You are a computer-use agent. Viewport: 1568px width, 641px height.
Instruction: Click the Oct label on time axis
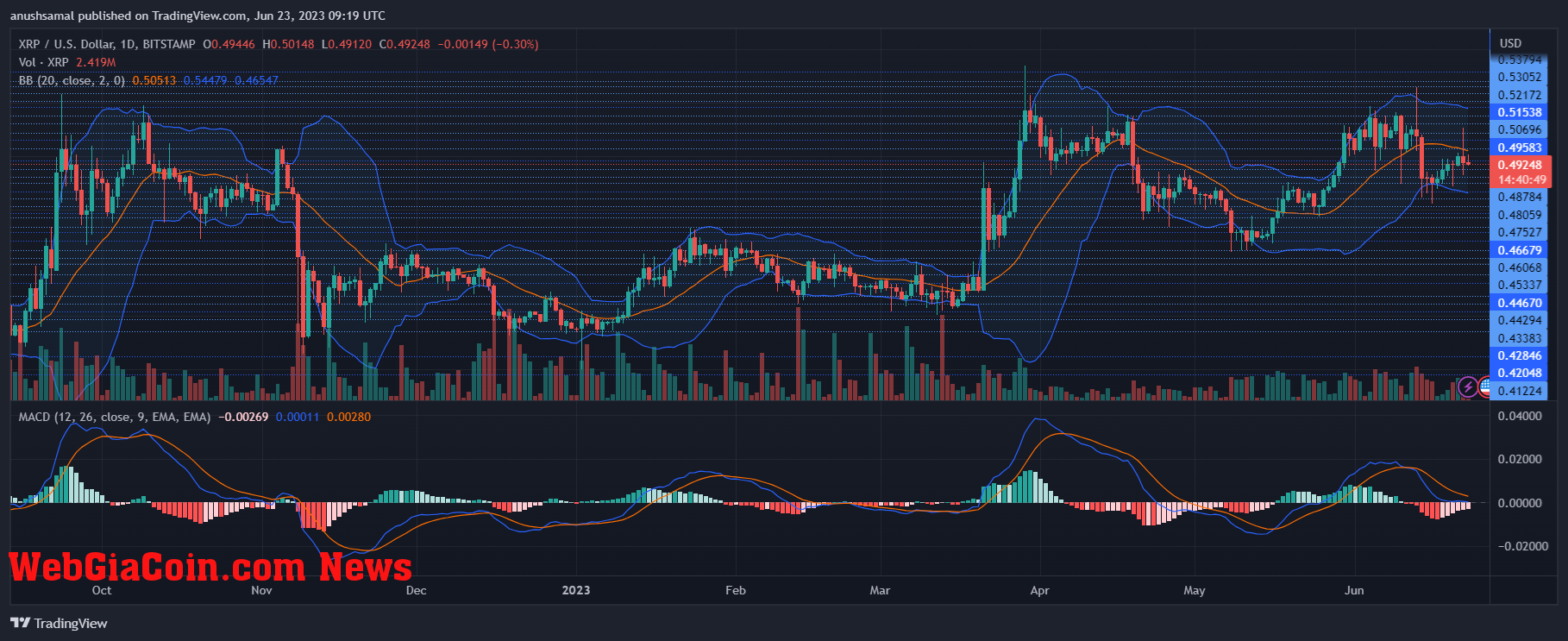click(x=102, y=590)
